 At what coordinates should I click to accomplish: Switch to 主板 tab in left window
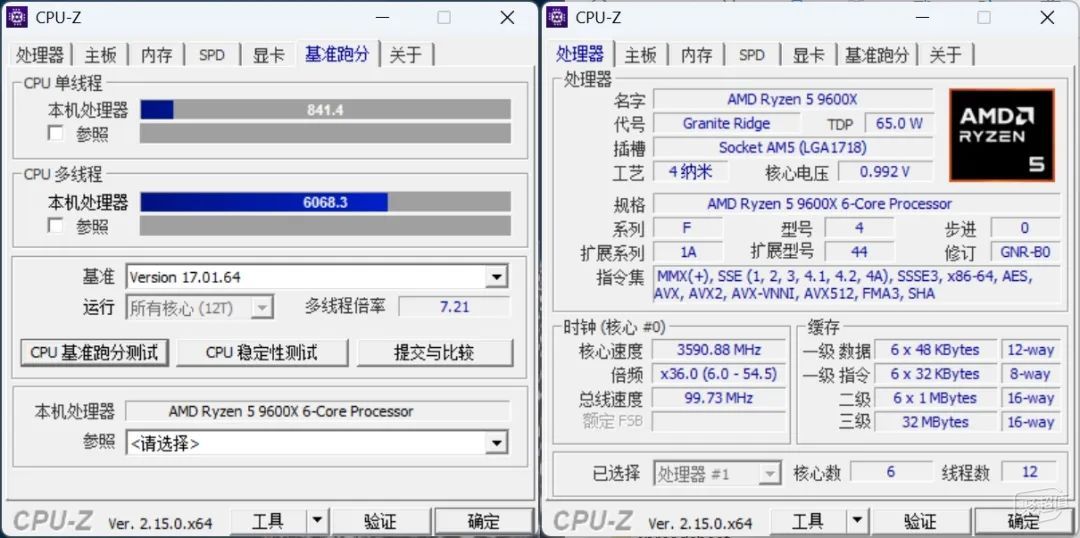(101, 55)
